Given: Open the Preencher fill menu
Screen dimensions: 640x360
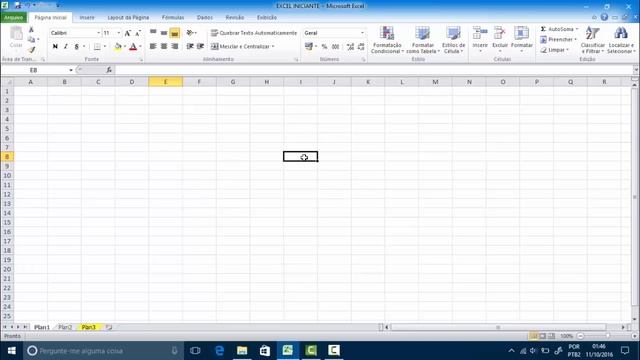Looking at the screenshot, I should point(558,40).
